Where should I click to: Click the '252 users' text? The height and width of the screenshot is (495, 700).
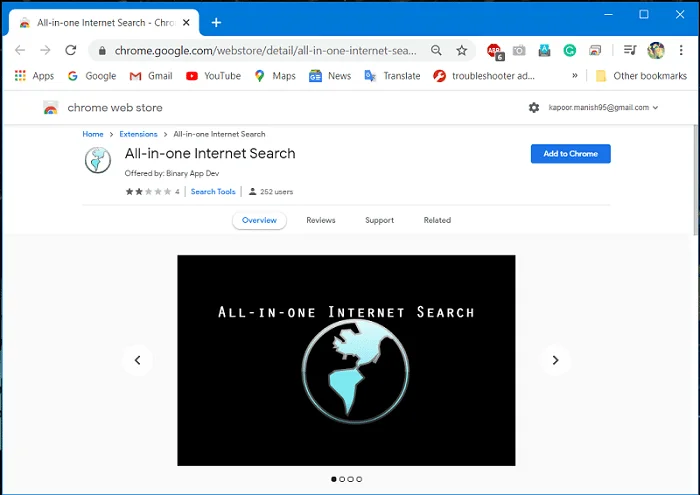[276, 191]
